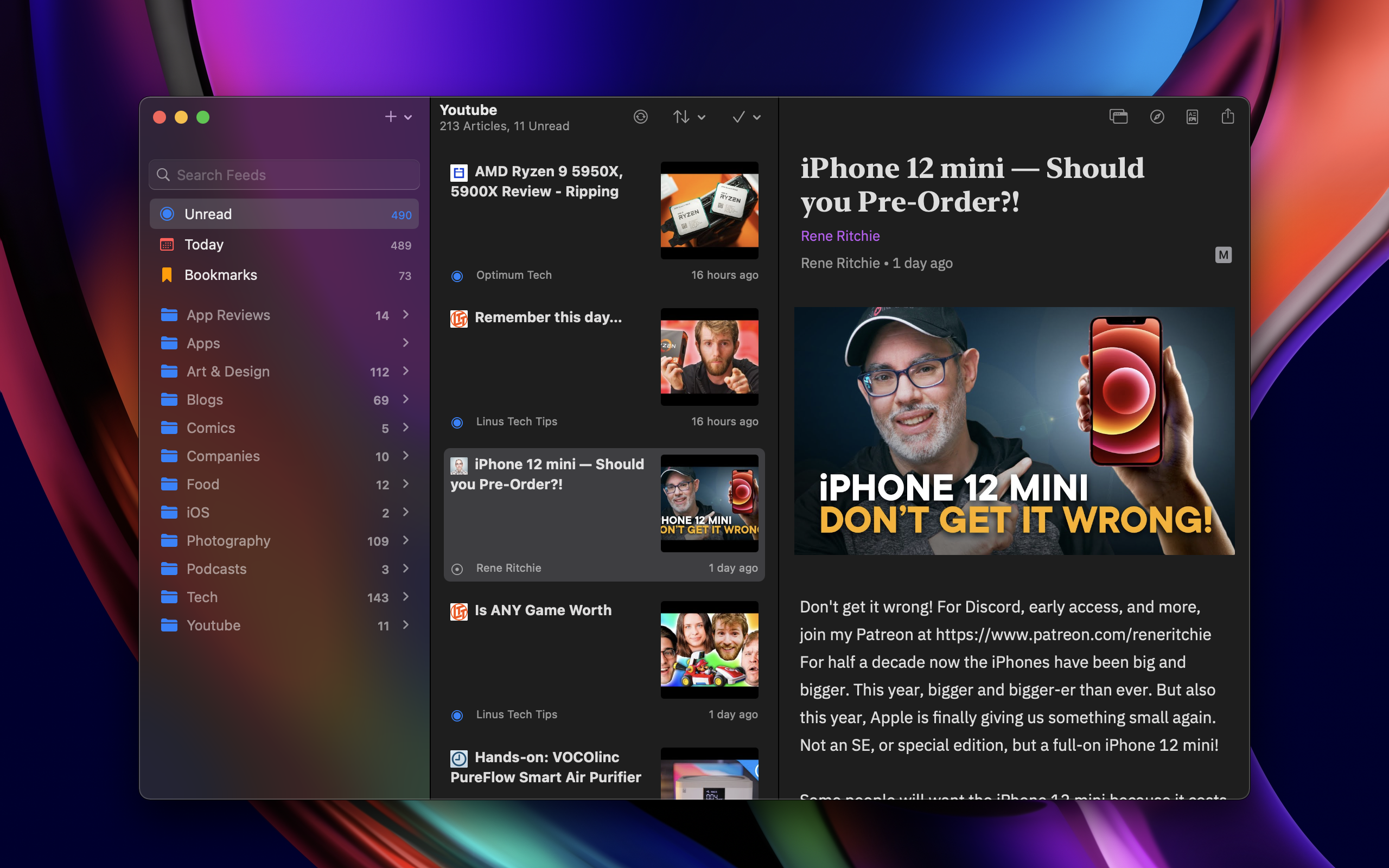The height and width of the screenshot is (868, 1389).
Task: Open the Art & Design folder
Action: pyautogui.click(x=284, y=371)
